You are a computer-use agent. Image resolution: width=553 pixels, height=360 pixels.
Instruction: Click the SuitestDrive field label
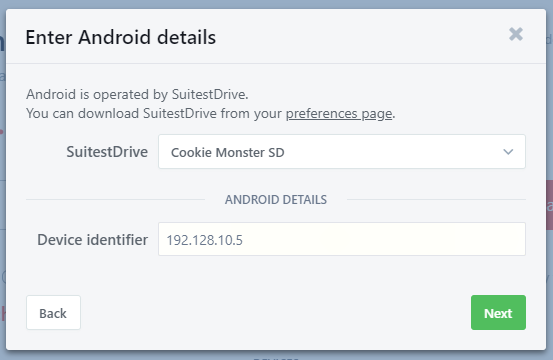(107, 152)
